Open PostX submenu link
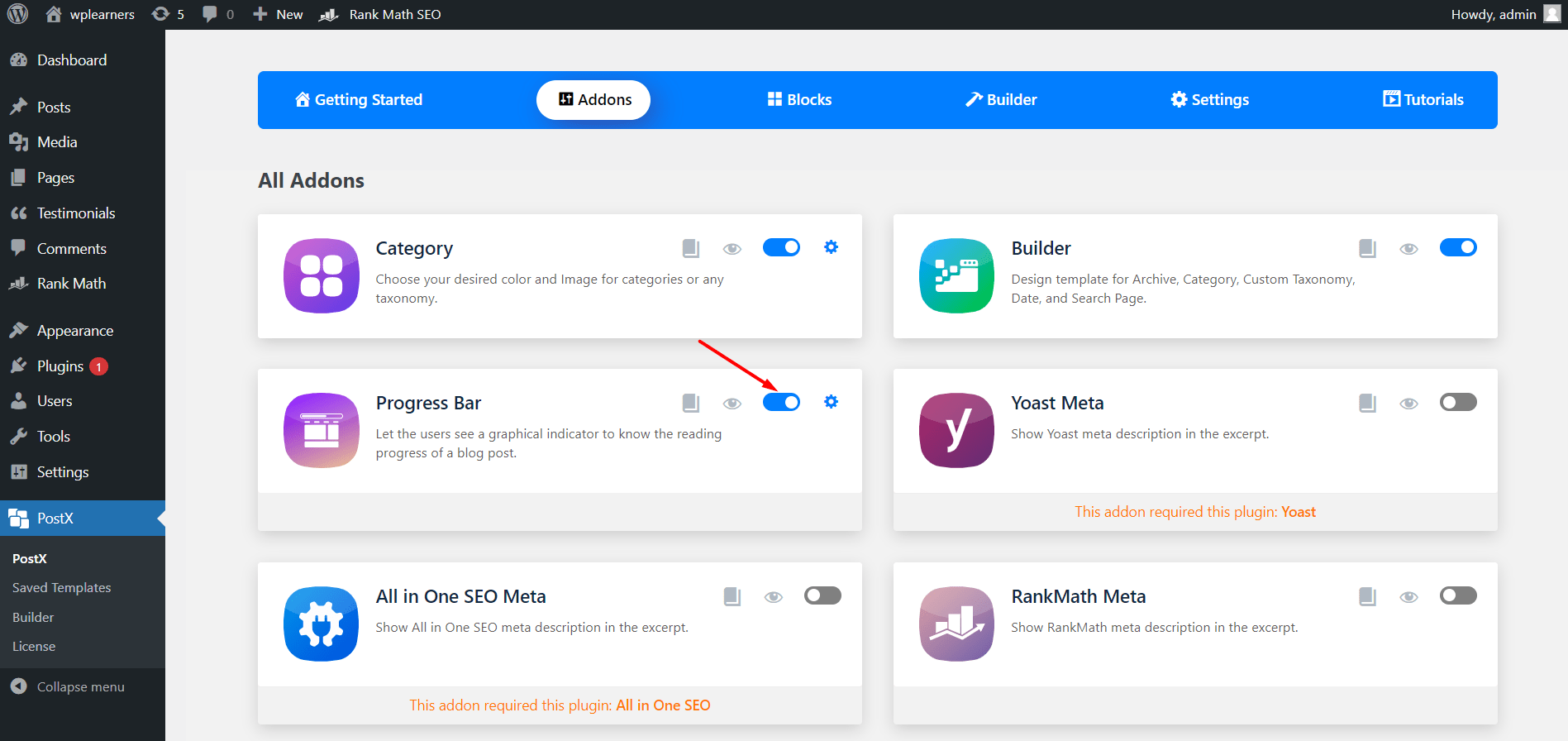This screenshot has width=1568, height=741. 30,559
